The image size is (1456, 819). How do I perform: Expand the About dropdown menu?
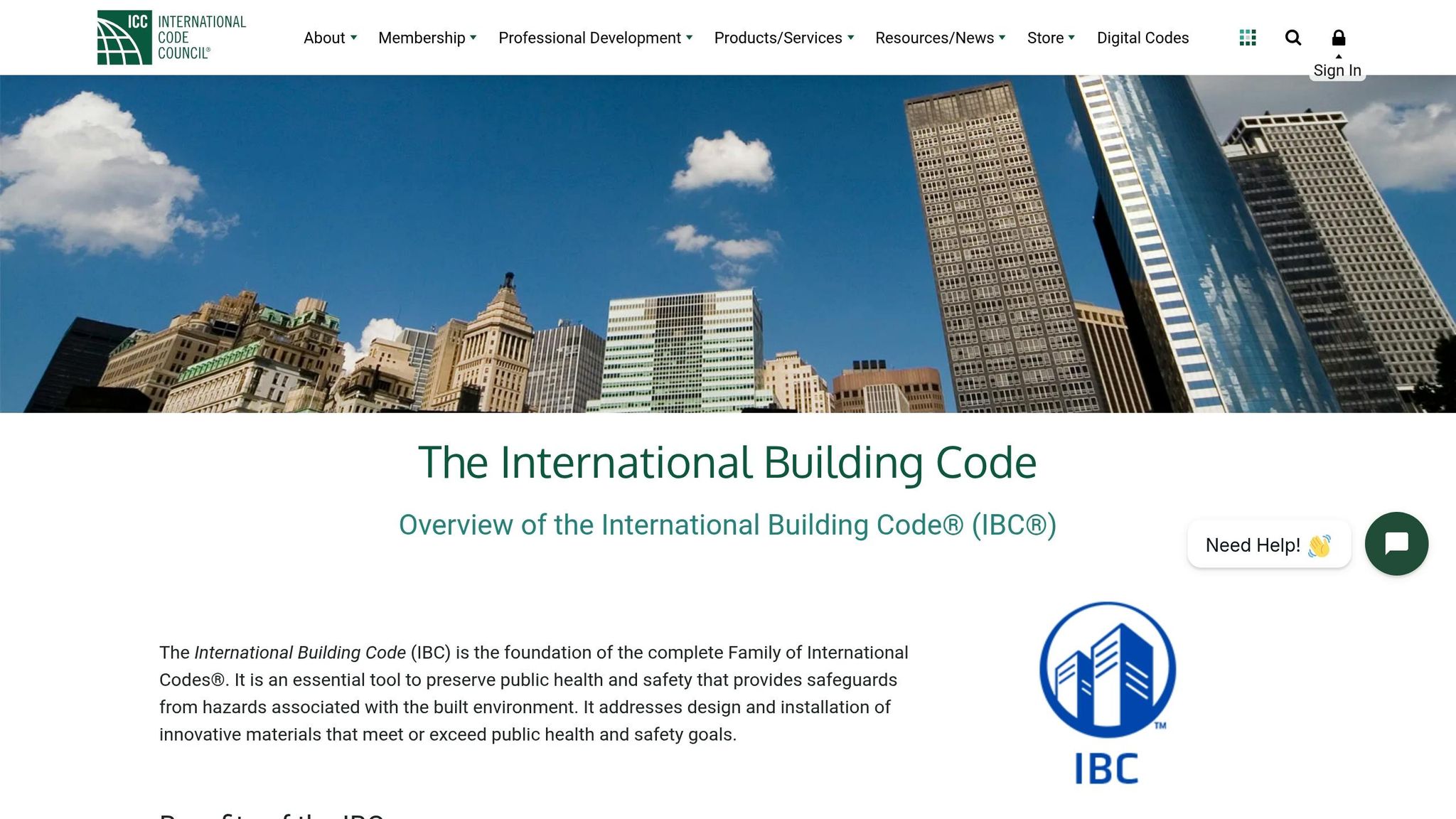[330, 38]
